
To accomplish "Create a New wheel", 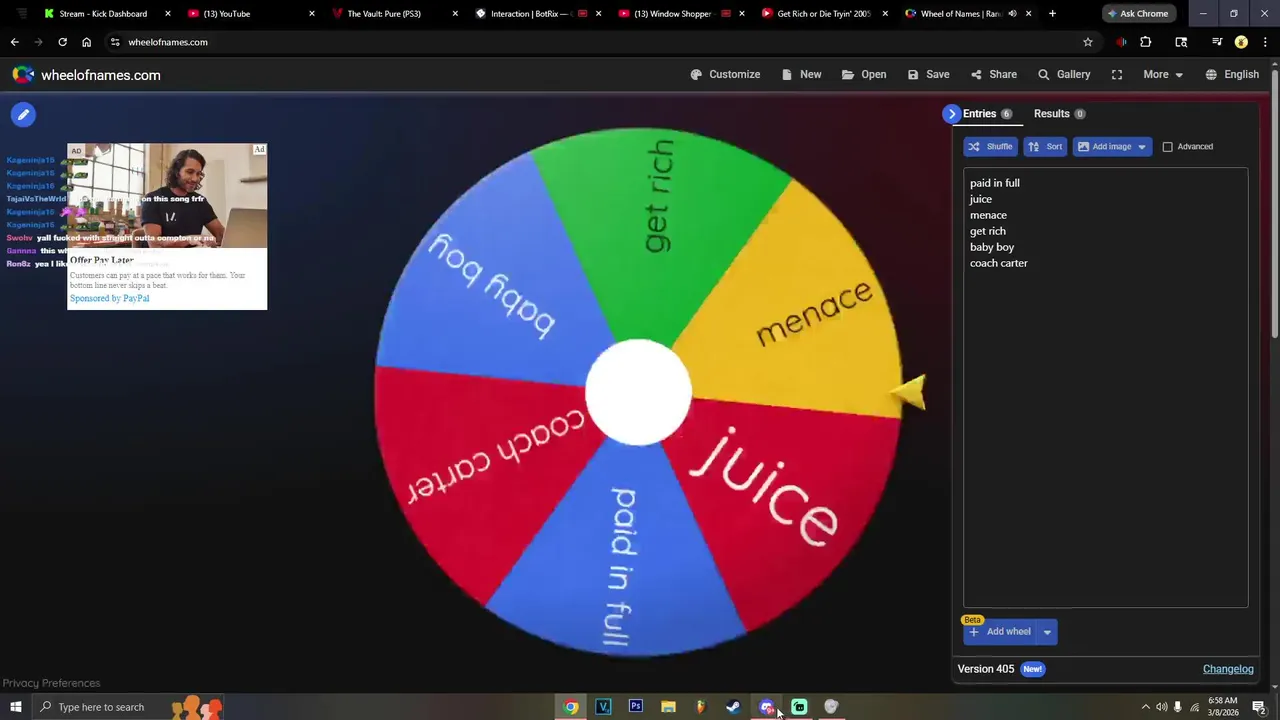I will tap(801, 74).
